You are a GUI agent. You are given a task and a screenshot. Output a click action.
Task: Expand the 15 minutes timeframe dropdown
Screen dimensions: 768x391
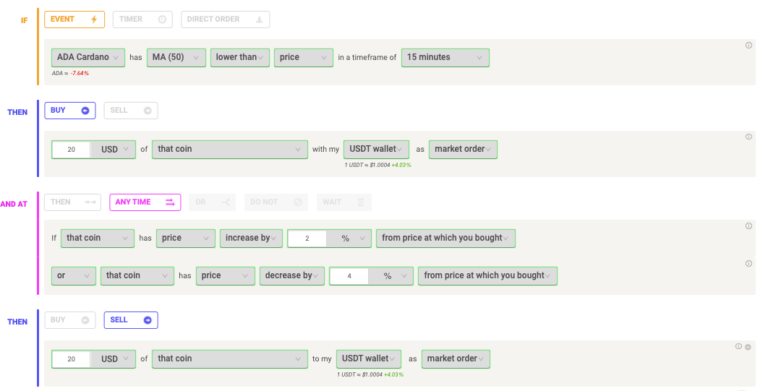(x=445, y=57)
